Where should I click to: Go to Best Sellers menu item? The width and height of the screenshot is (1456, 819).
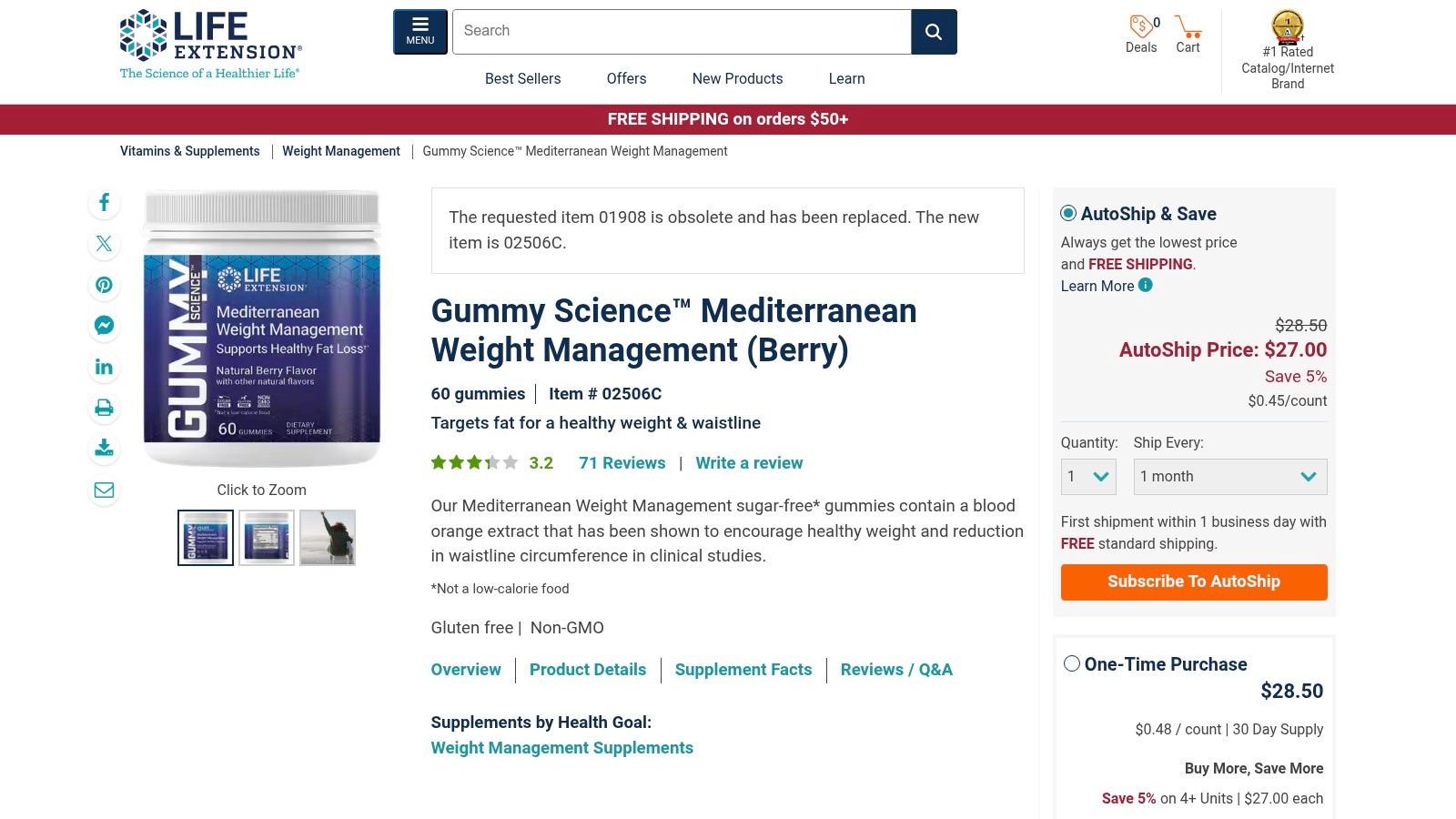pos(523,78)
